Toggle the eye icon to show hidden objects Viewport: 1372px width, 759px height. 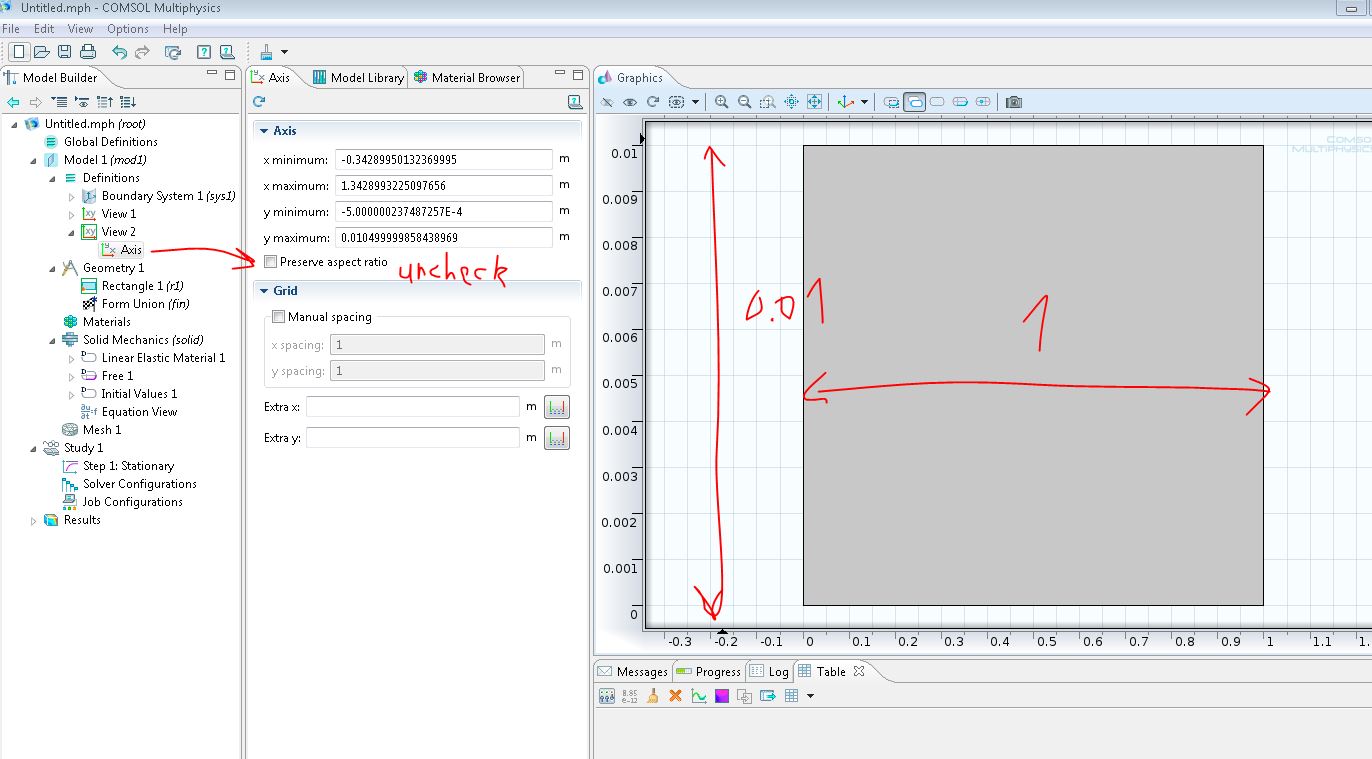tap(629, 102)
